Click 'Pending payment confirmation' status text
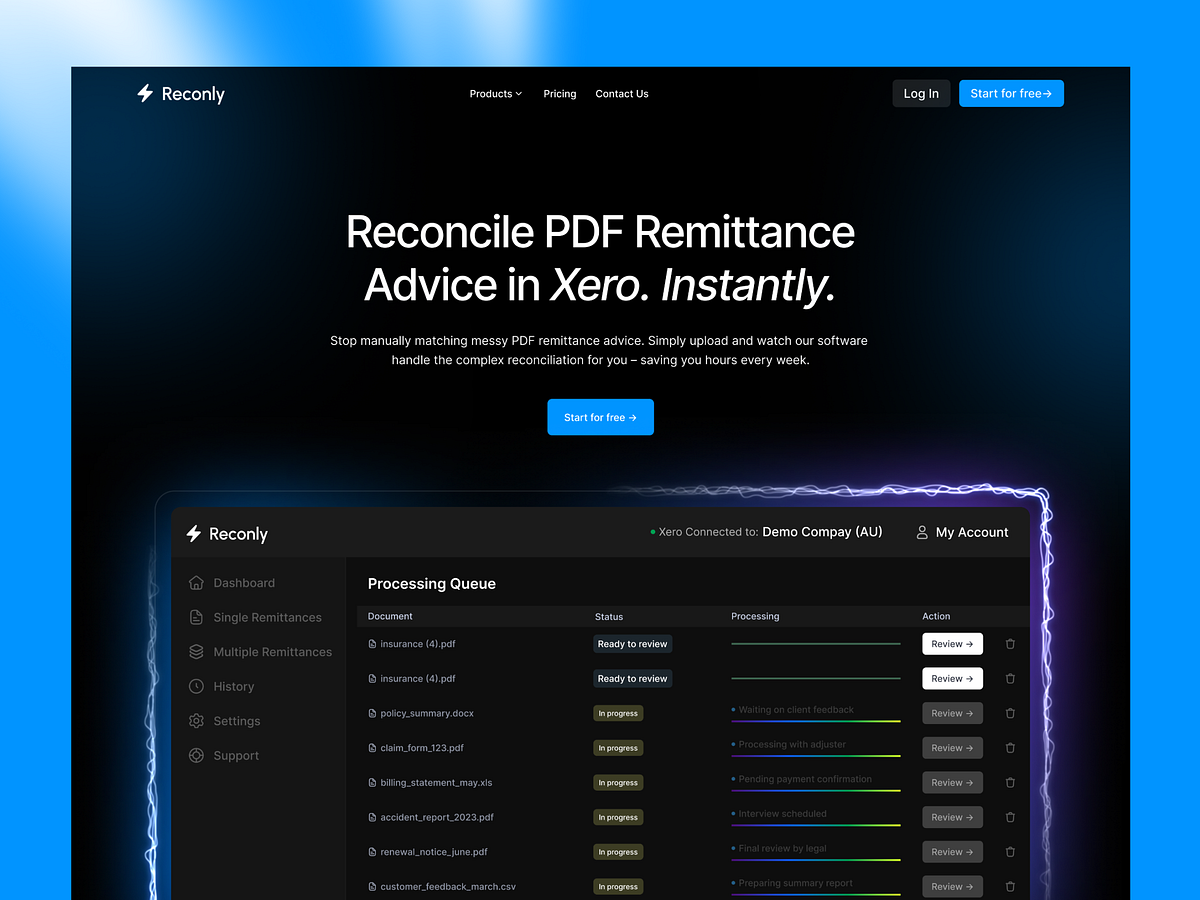Image resolution: width=1200 pixels, height=900 pixels. pos(805,779)
